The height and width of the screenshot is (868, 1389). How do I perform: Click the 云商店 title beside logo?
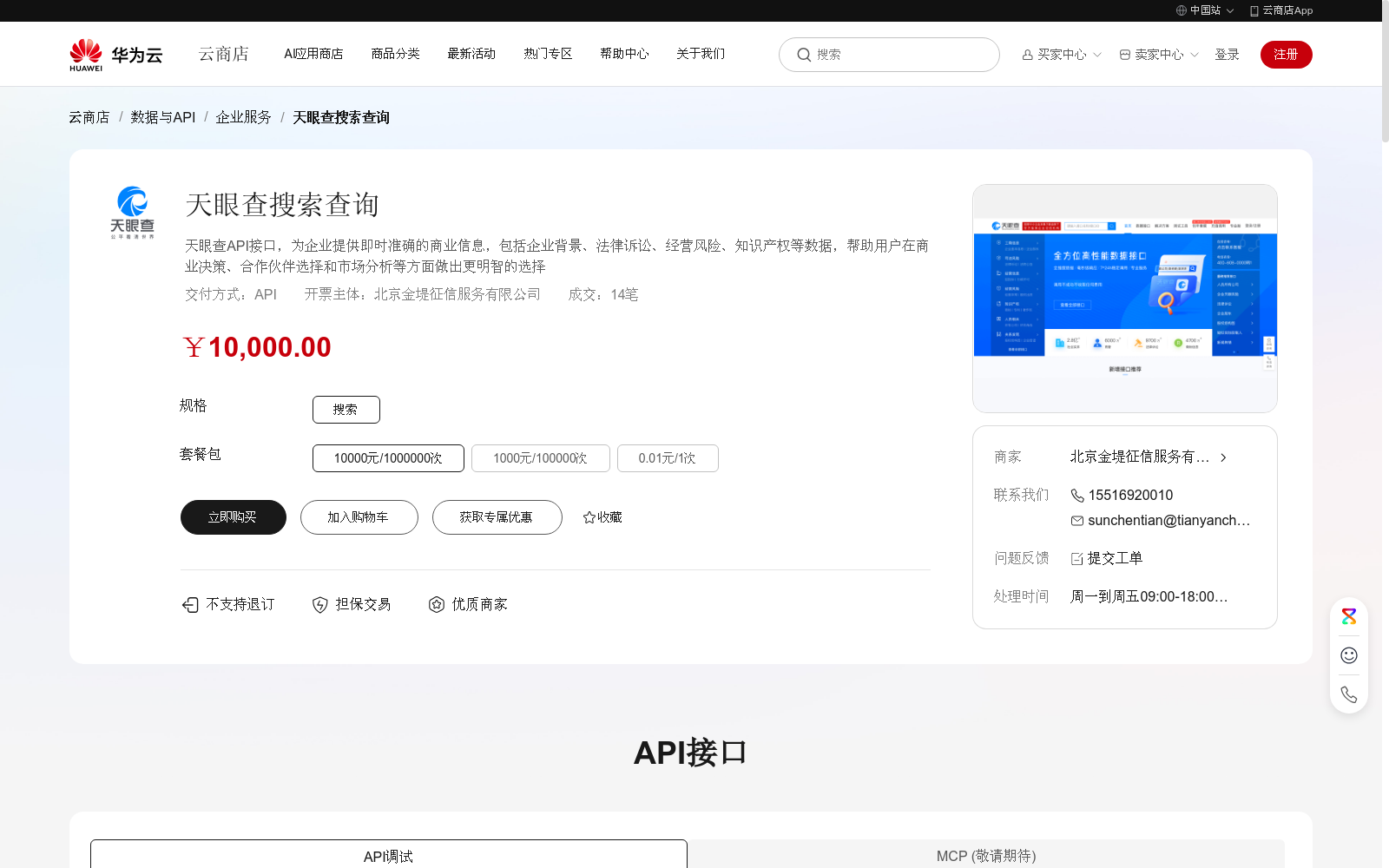tap(224, 54)
